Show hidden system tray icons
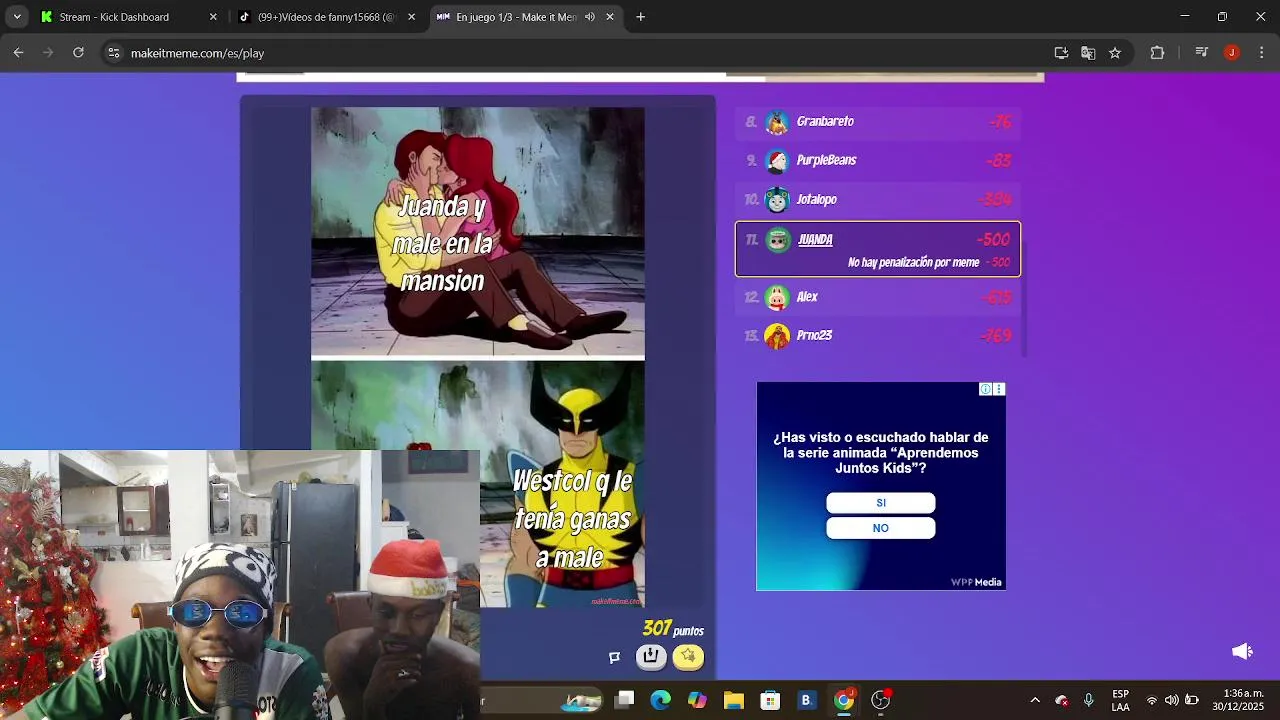Viewport: 1280px width, 720px height. point(1035,700)
